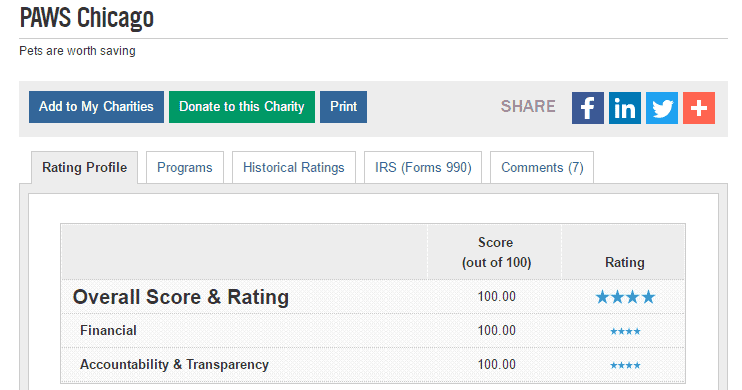Click the Overall Score value 100.00

pos(496,297)
